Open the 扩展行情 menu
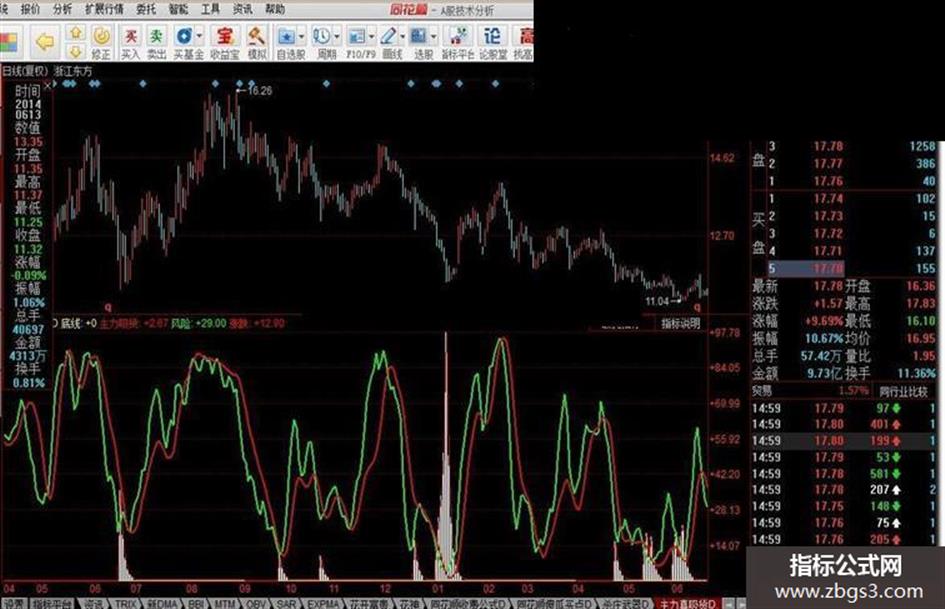This screenshot has height=609, width=945. pos(104,9)
